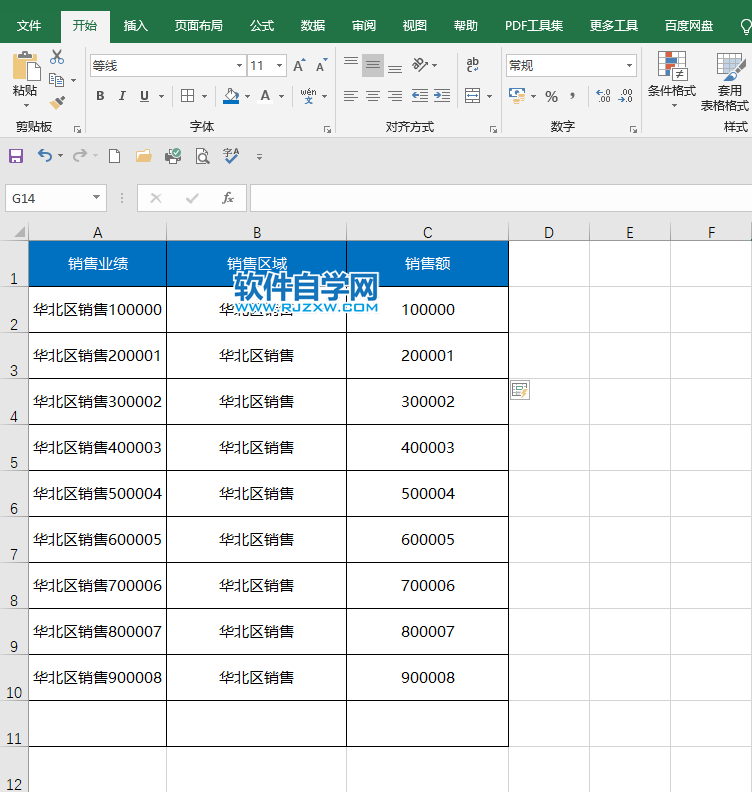Toggle middle vertical alignment button
This screenshot has width=752, height=792.
373,66
